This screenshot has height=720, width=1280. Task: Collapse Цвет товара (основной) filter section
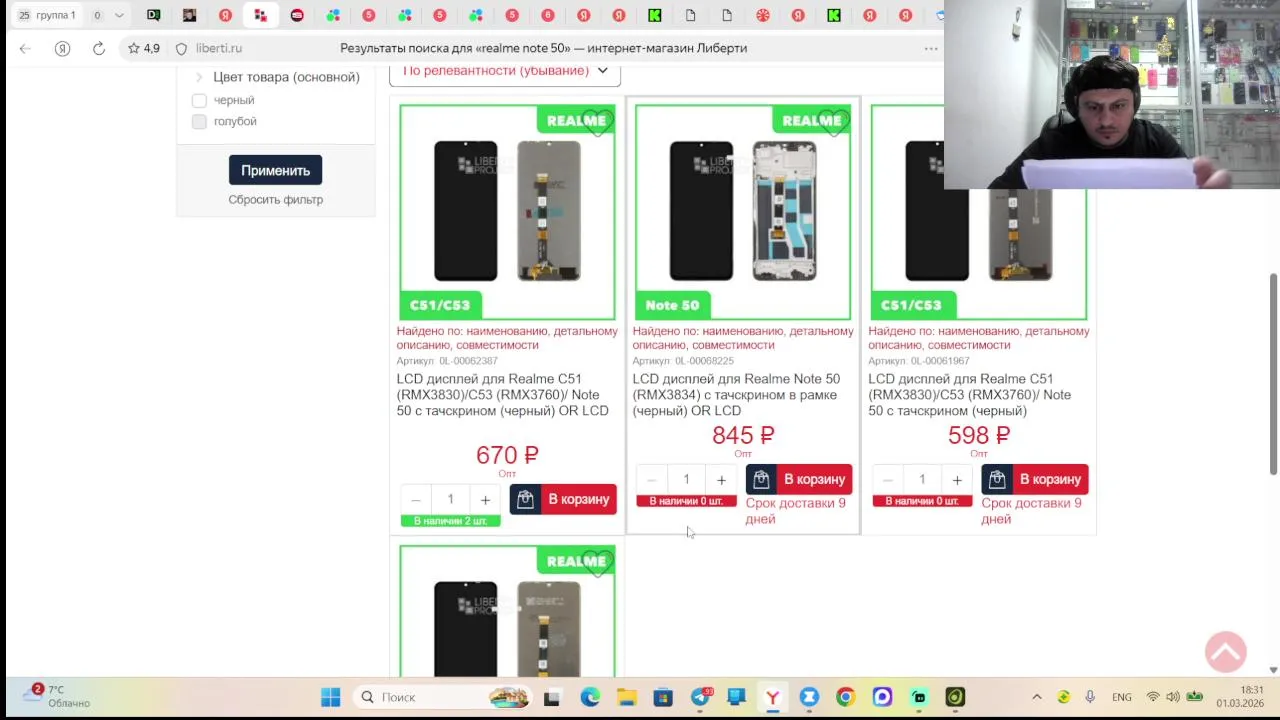coord(199,77)
